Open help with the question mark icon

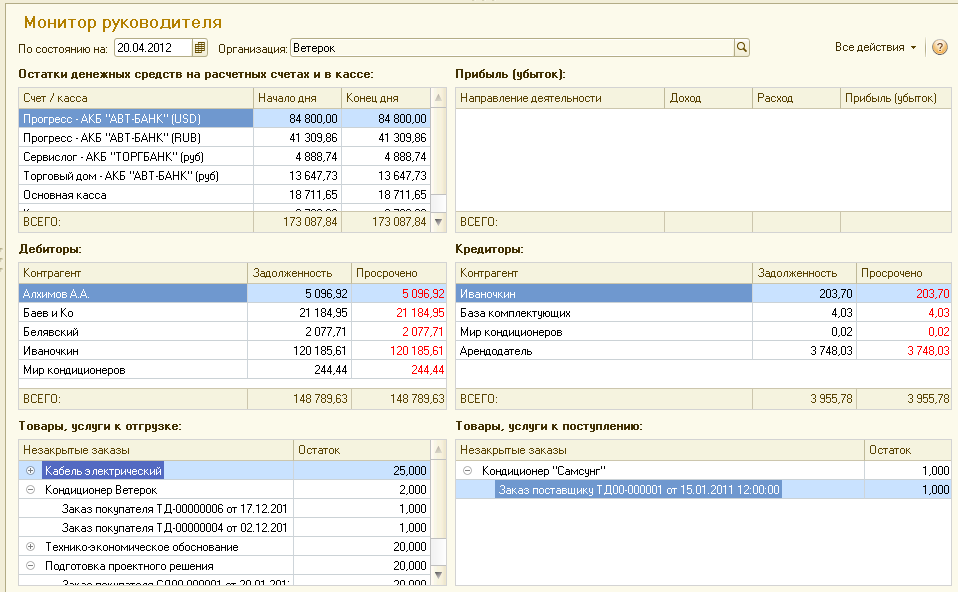pos(939,48)
